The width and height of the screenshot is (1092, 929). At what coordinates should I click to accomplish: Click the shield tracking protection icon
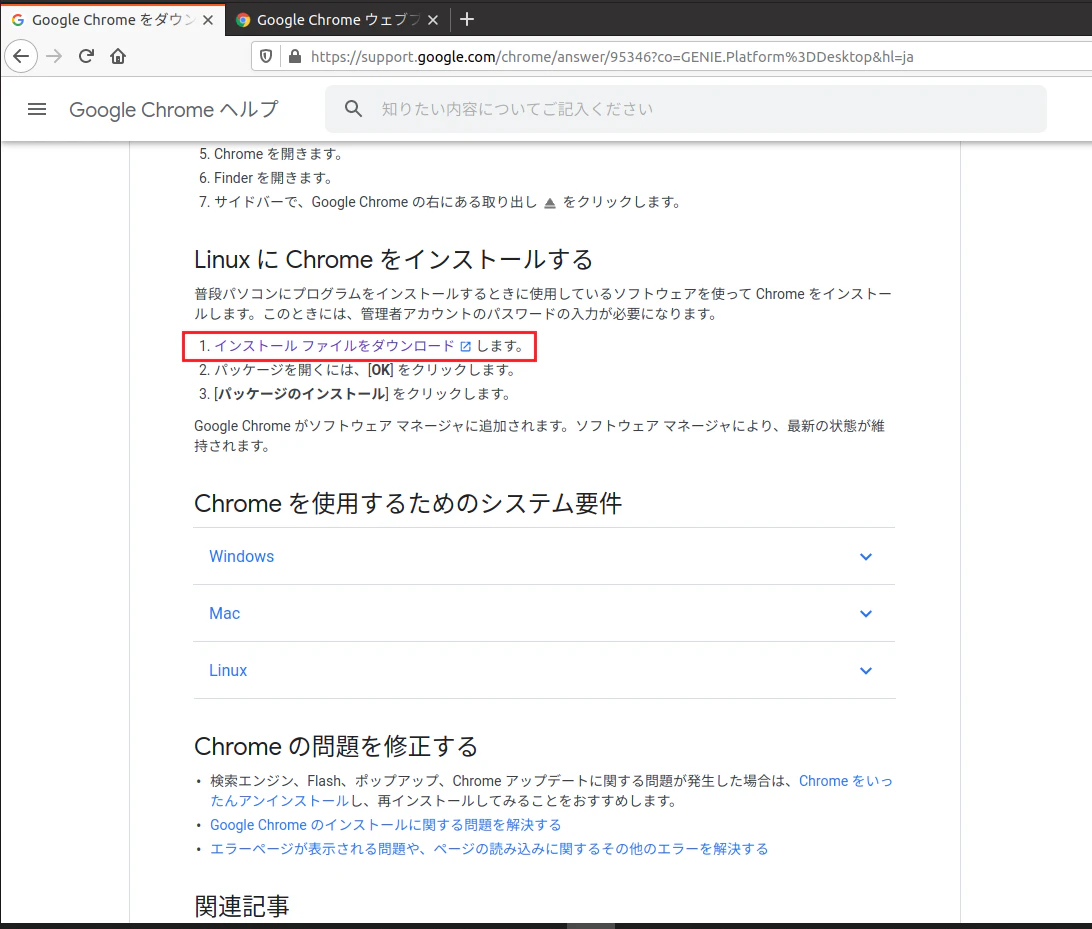(x=266, y=56)
